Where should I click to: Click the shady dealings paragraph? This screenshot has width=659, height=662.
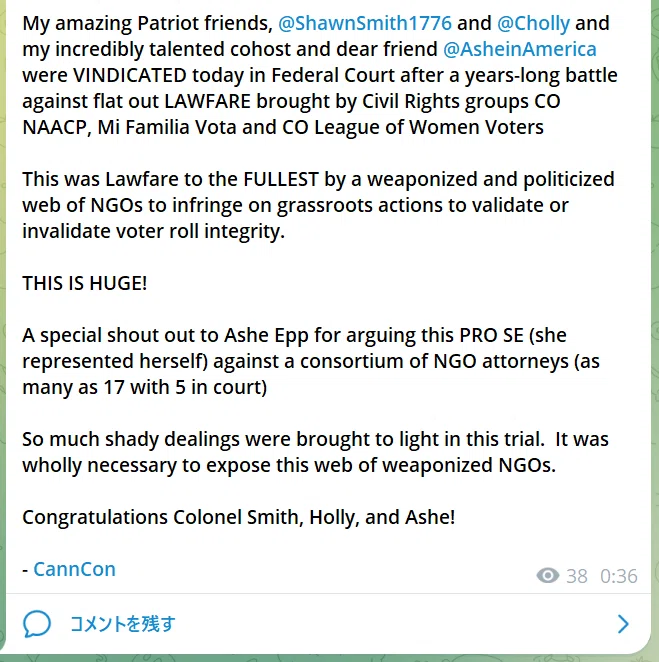coord(315,452)
